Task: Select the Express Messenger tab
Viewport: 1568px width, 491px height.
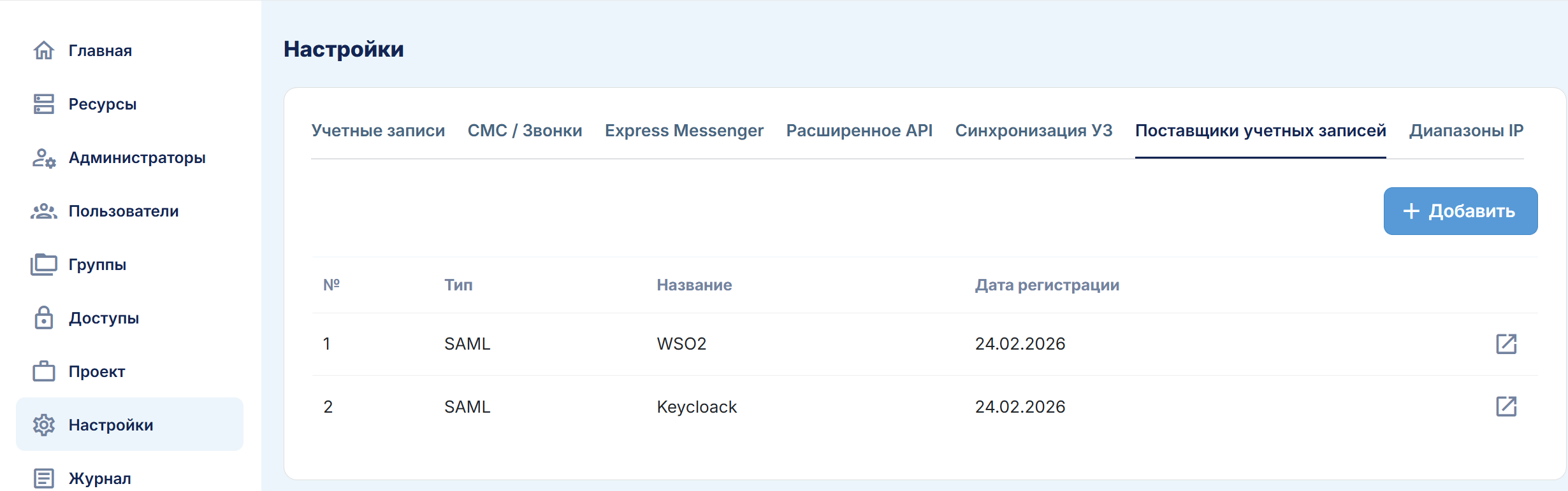Action: pyautogui.click(x=684, y=131)
